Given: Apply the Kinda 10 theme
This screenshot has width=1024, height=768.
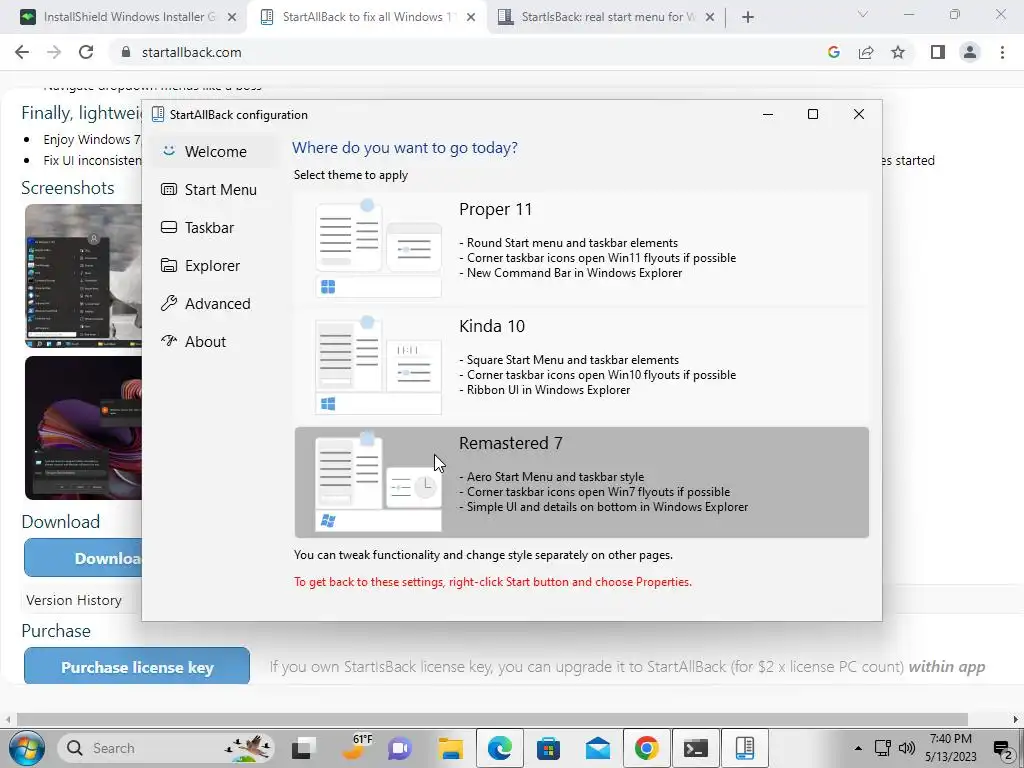Looking at the screenshot, I should (581, 366).
